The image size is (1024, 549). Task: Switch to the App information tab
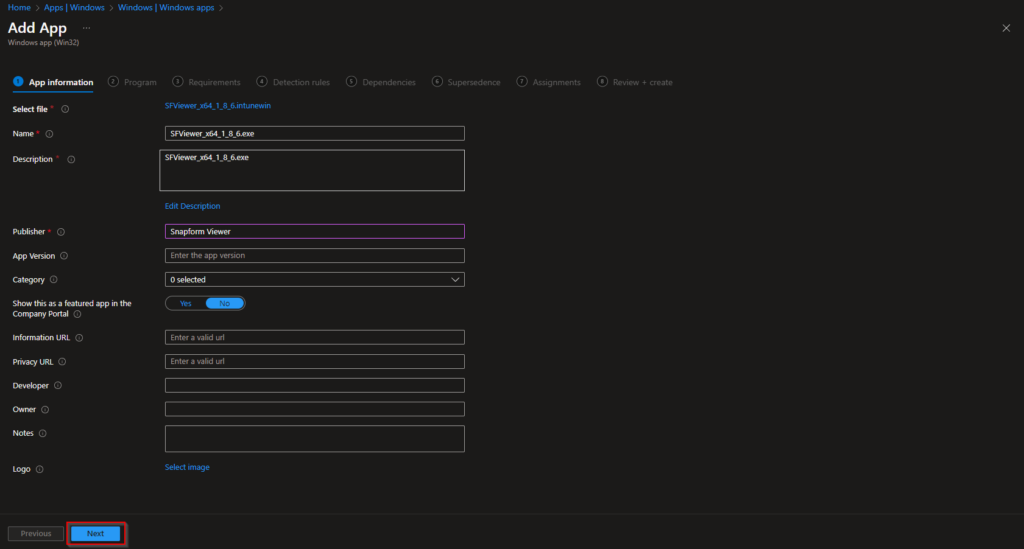click(53, 82)
